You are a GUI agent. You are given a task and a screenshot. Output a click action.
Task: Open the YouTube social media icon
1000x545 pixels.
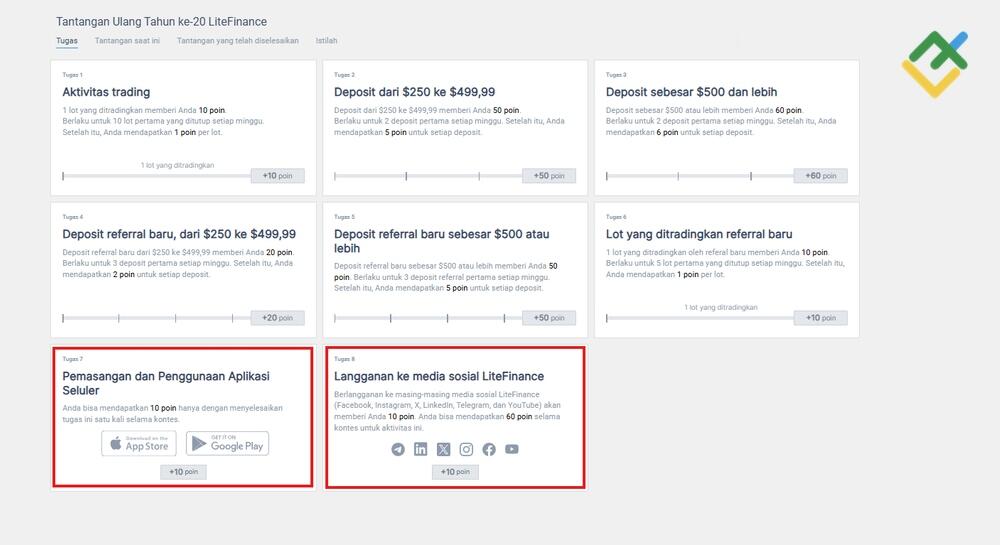511,449
